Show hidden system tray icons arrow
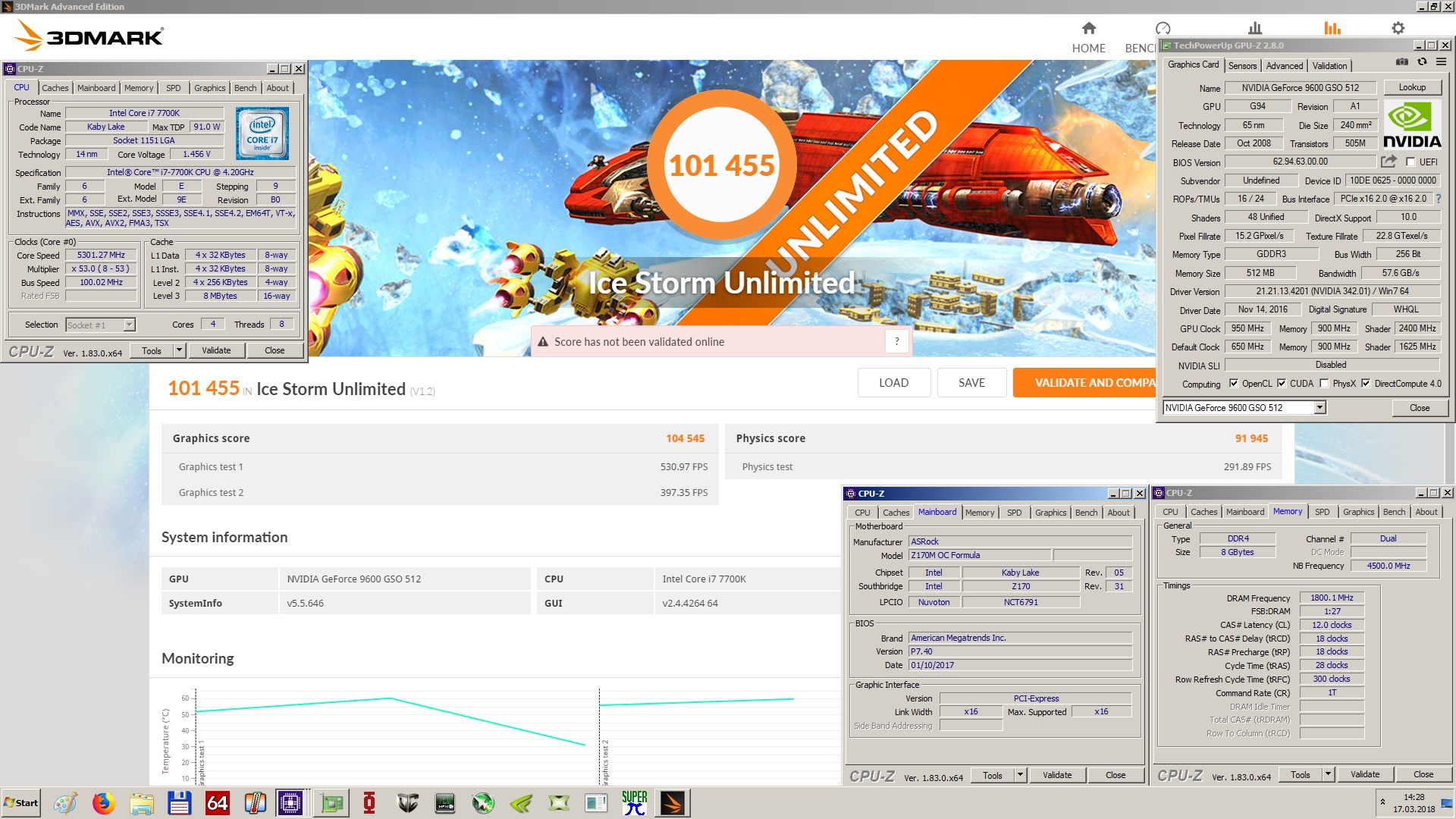This screenshot has height=819, width=1456. tap(1382, 802)
